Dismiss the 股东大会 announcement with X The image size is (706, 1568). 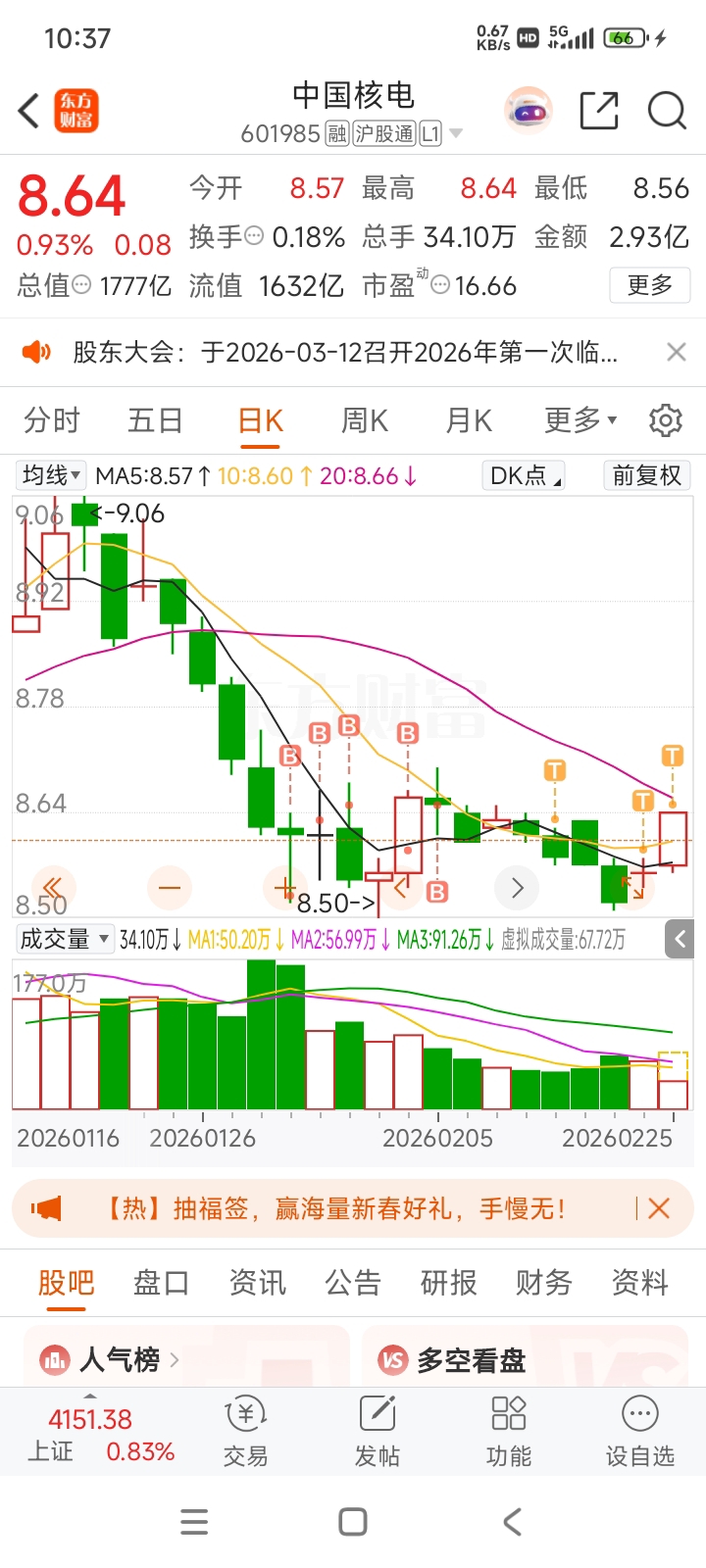click(x=677, y=352)
